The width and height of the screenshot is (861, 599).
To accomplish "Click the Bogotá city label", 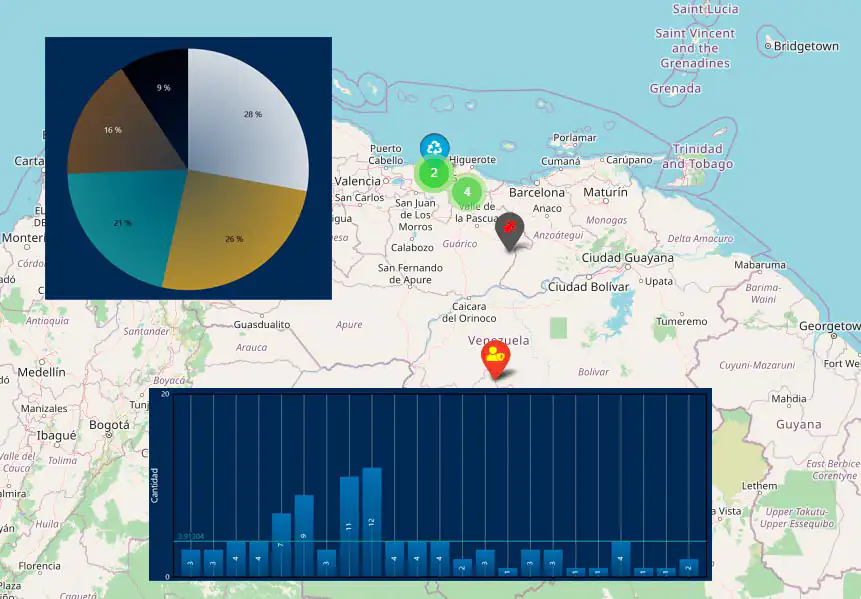I will 109,424.
